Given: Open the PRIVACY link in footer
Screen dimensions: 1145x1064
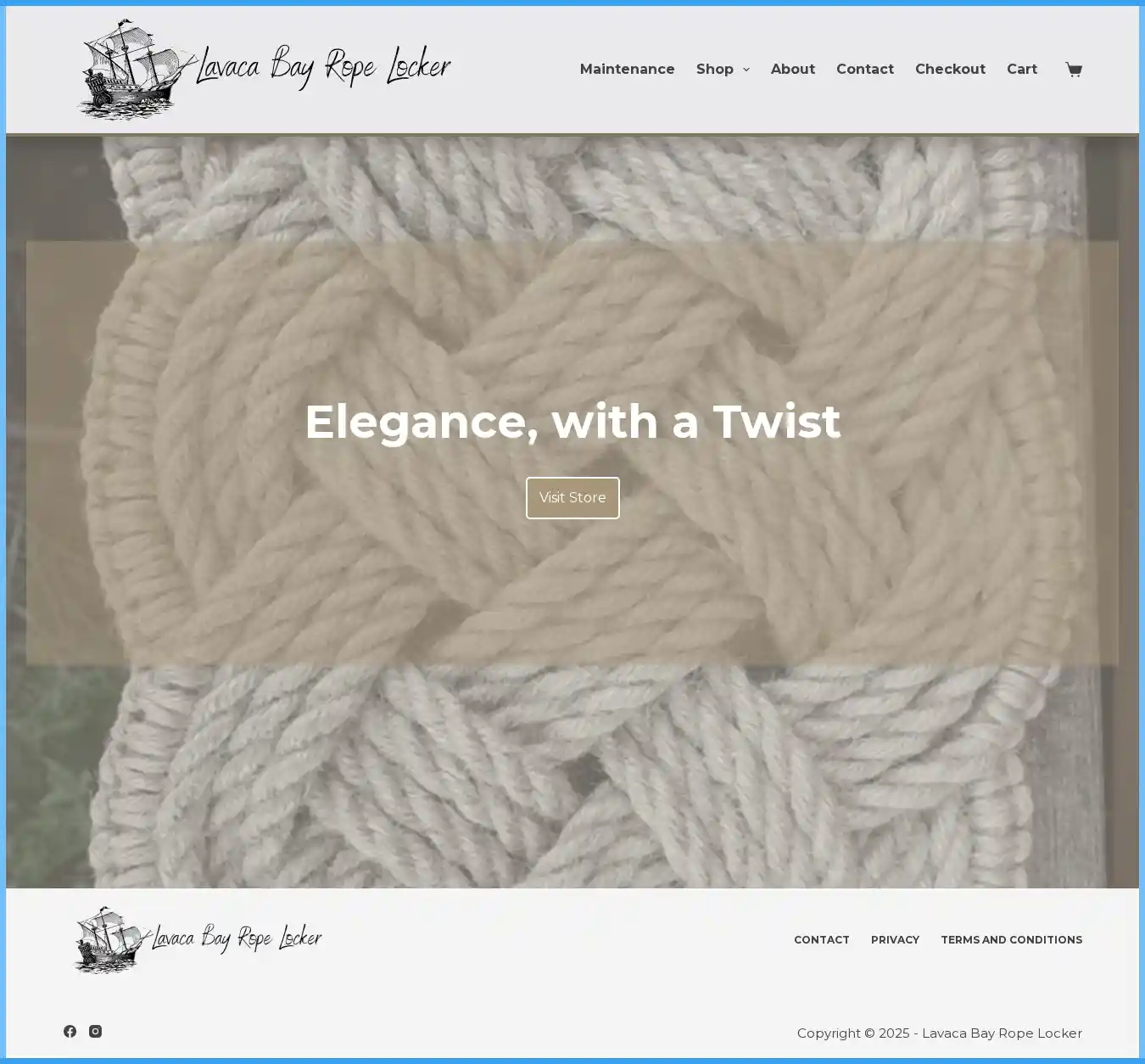Looking at the screenshot, I should [895, 939].
